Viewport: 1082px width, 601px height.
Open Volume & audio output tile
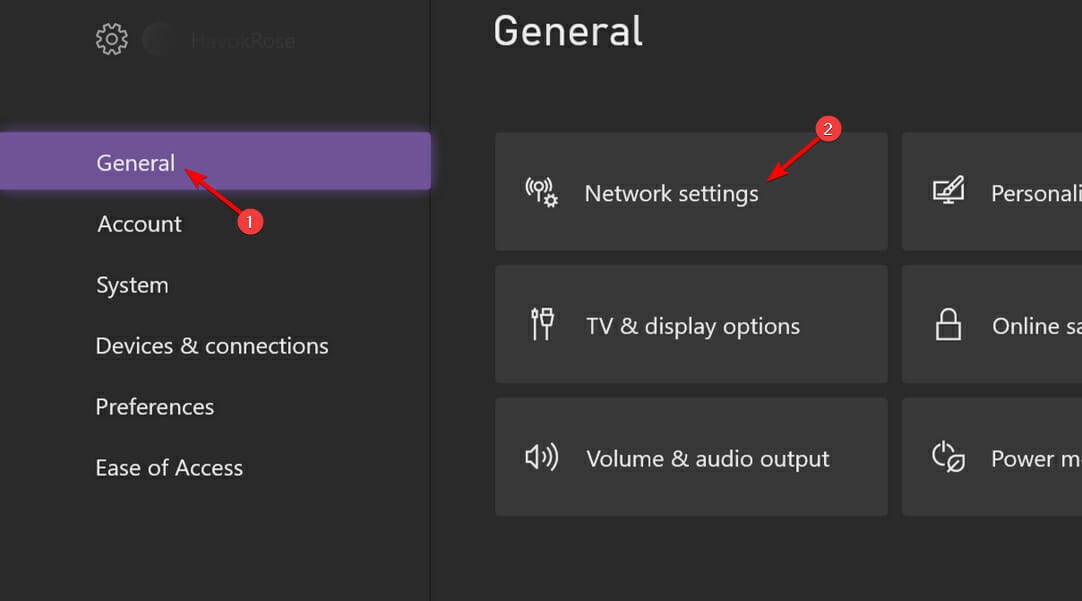coord(691,457)
